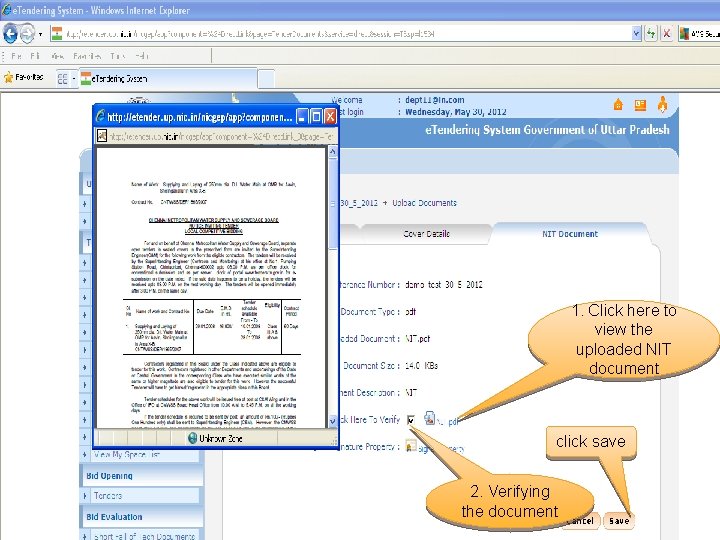The image size is (720, 540).
Task: Click the NIT.pdf uploaded document value
Action: click(x=417, y=339)
